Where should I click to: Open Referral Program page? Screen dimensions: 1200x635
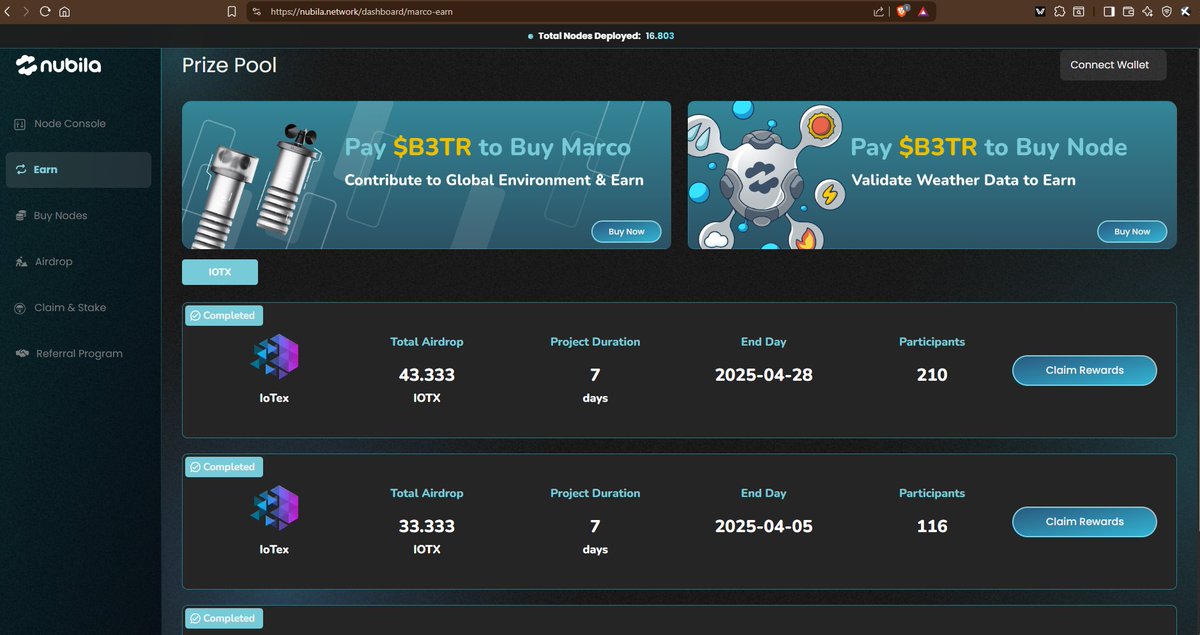click(x=78, y=354)
